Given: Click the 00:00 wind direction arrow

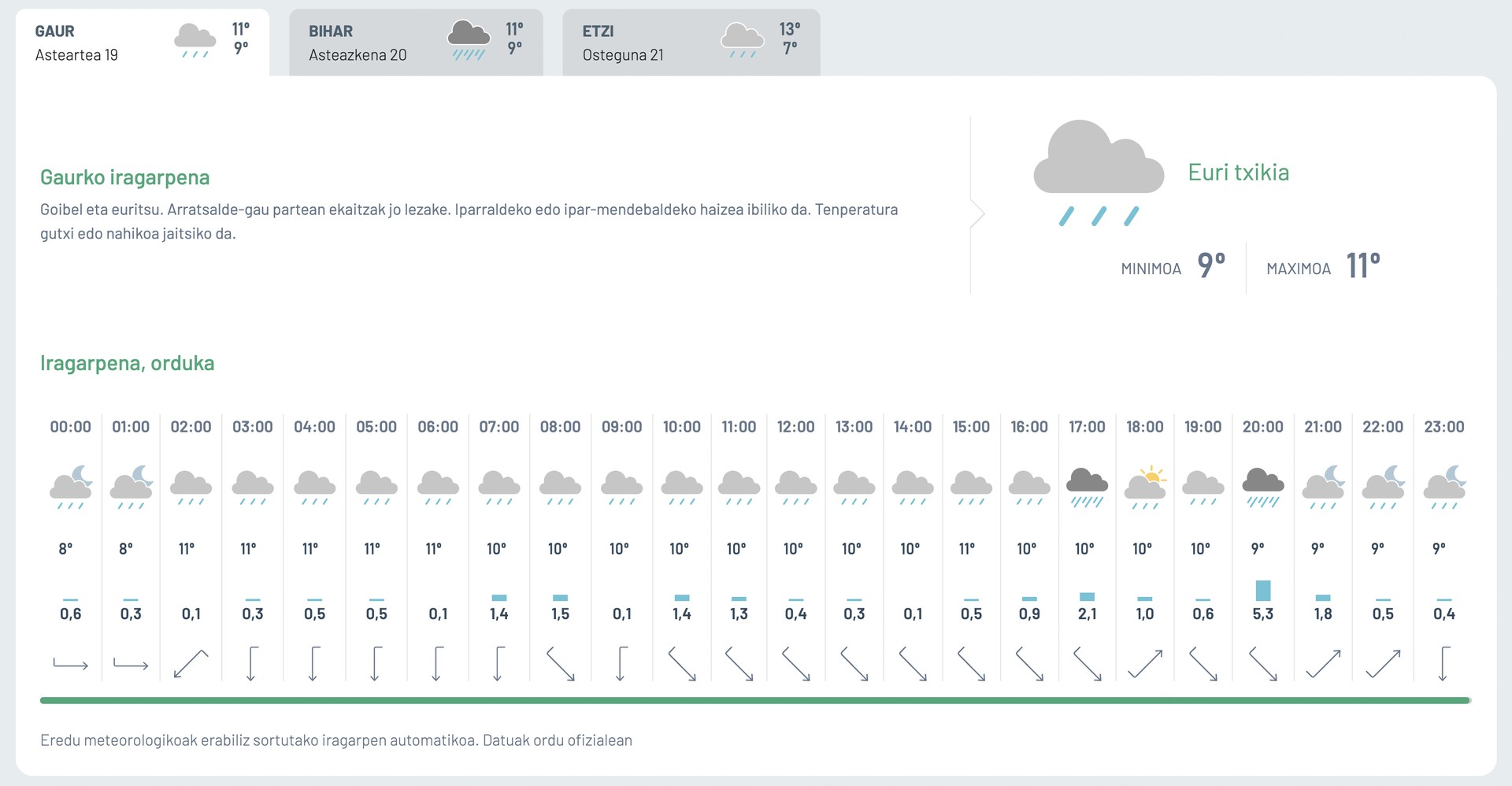Looking at the screenshot, I should pyautogui.click(x=71, y=664).
